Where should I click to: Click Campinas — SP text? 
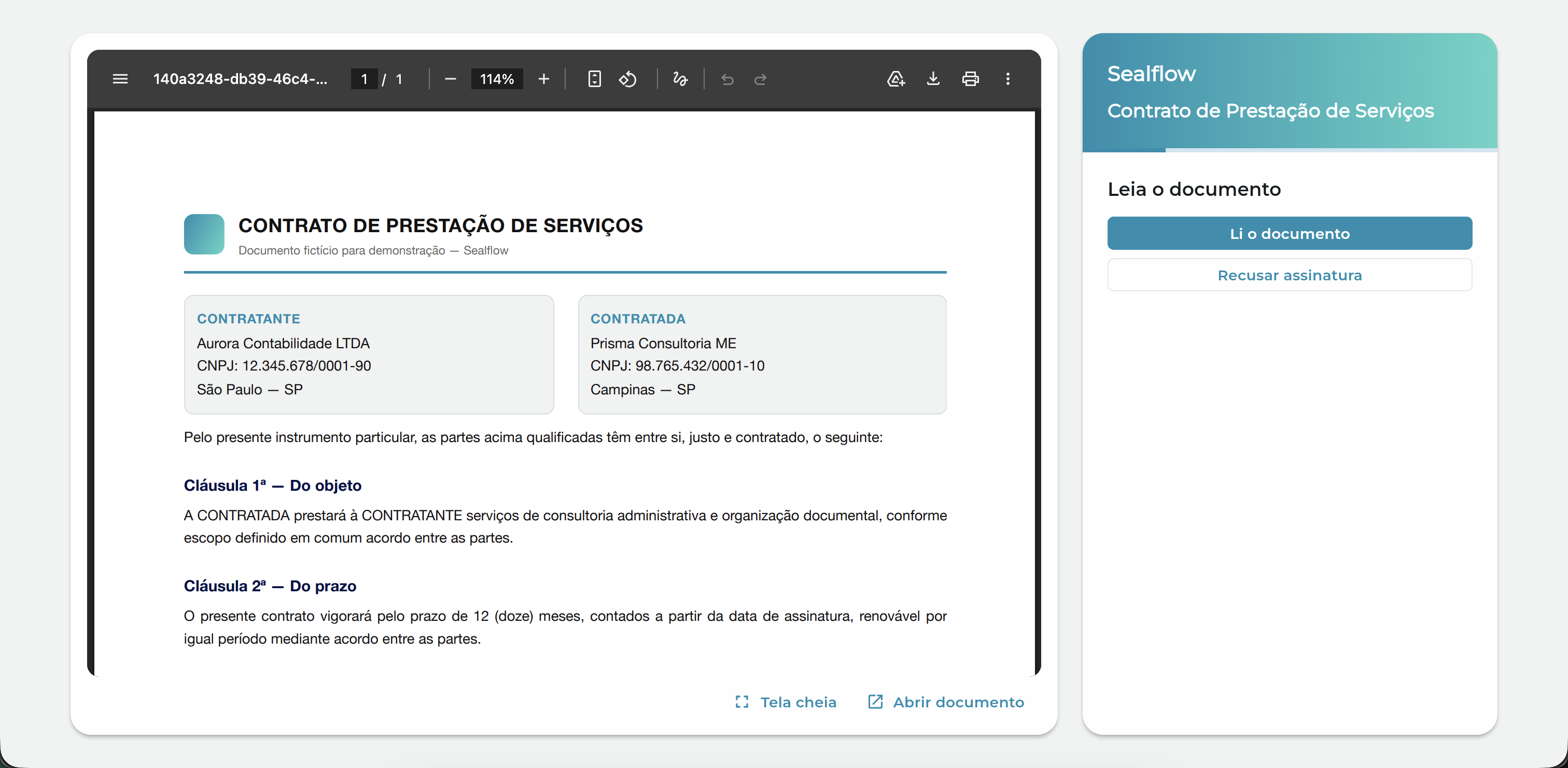click(643, 390)
